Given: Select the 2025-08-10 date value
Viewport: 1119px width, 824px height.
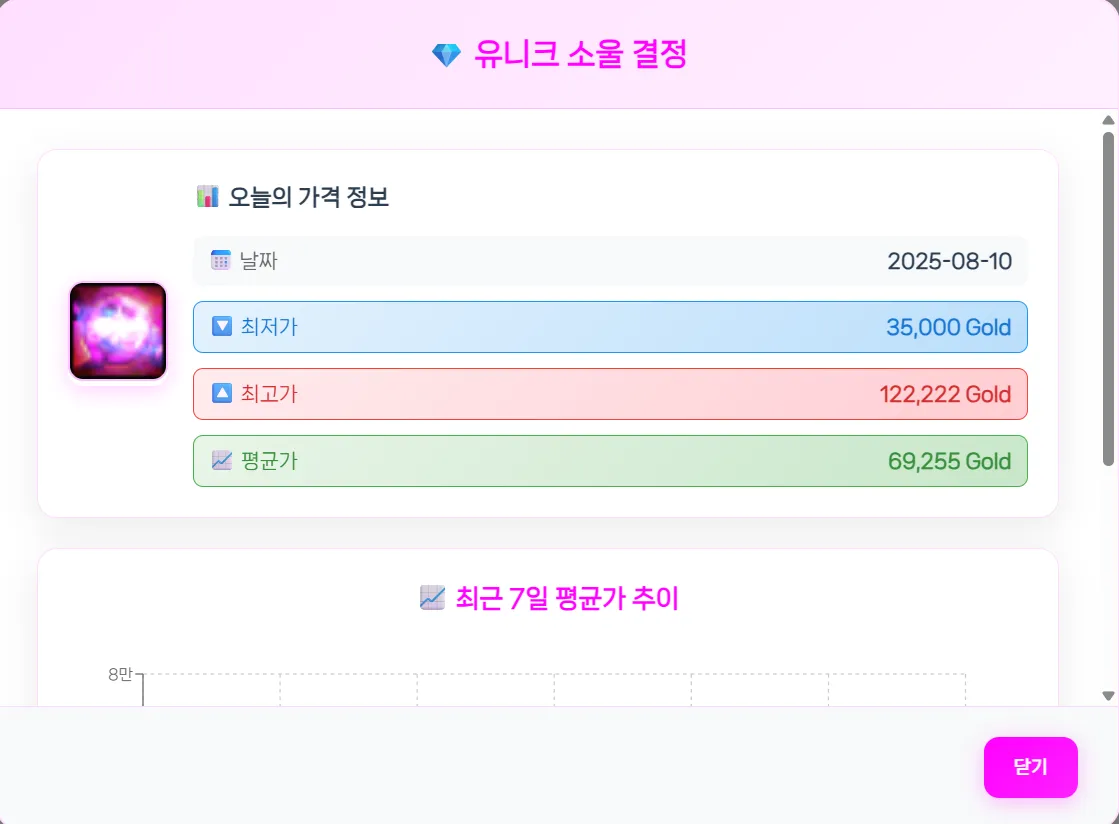Looking at the screenshot, I should tap(949, 262).
